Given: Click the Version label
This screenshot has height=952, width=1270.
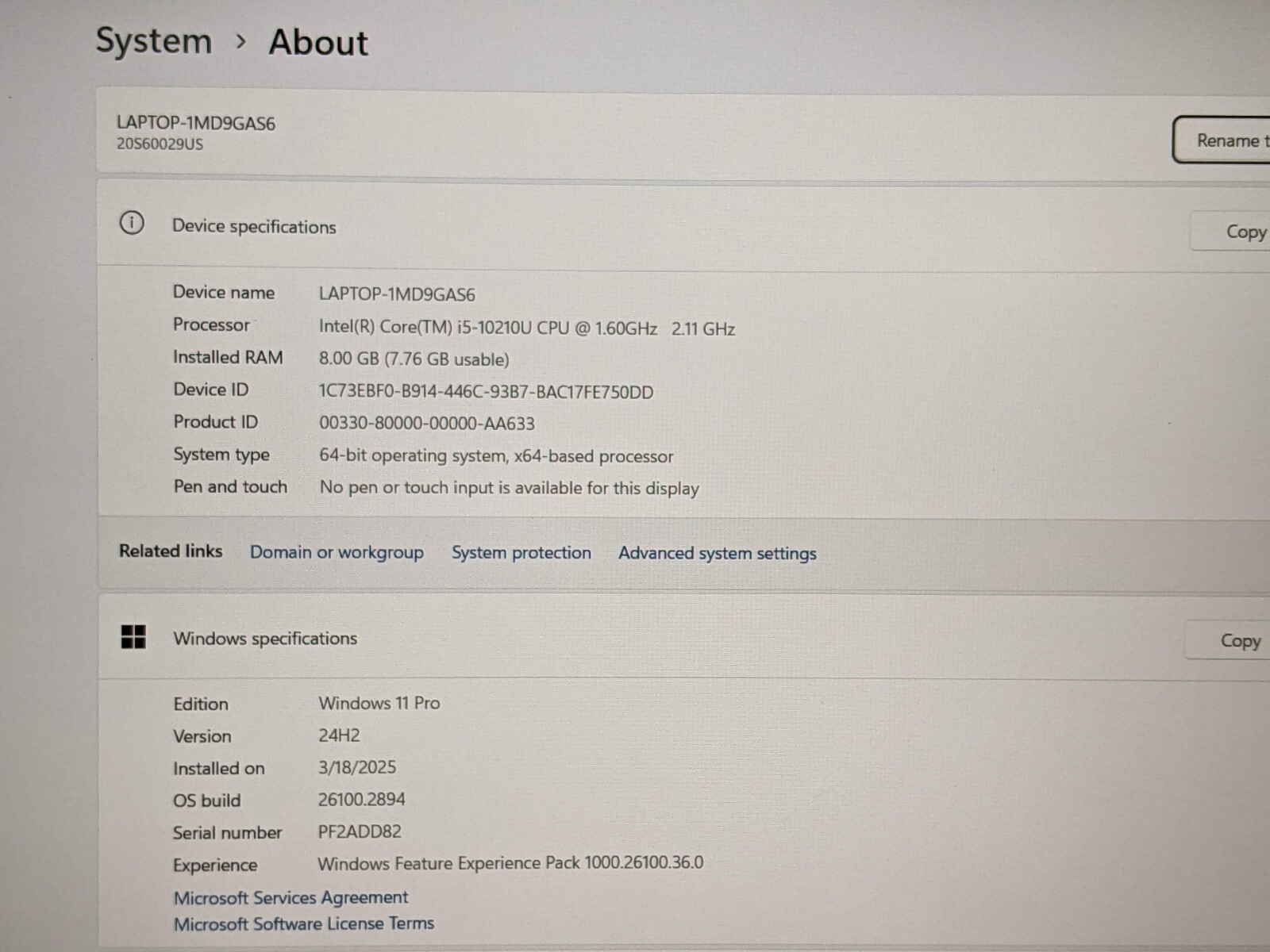Looking at the screenshot, I should pyautogui.click(x=202, y=736).
